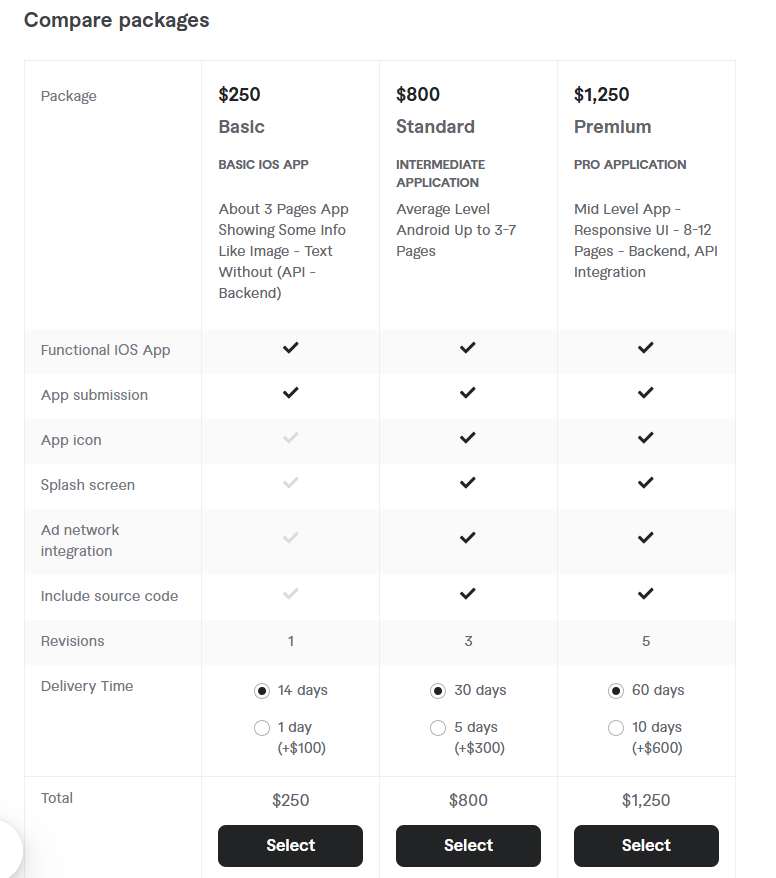Choose 60 days delivery for Premium

click(x=616, y=691)
